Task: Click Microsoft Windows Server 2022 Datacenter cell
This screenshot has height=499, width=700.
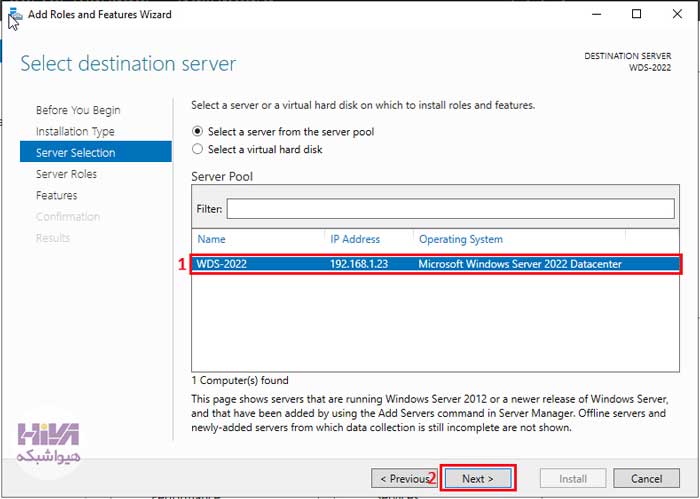Action: [520, 264]
